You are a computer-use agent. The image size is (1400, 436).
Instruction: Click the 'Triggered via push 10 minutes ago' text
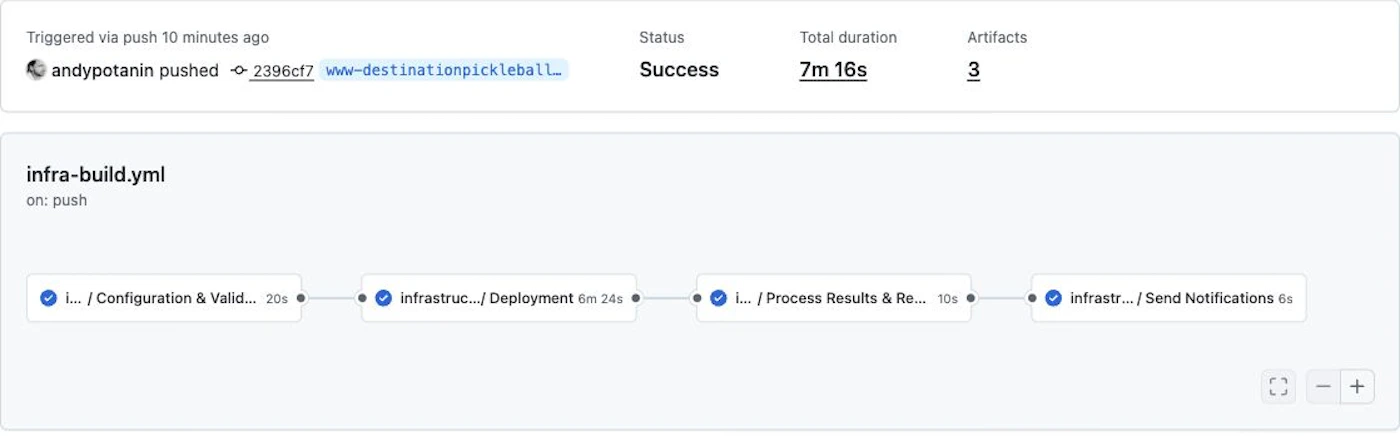[147, 37]
